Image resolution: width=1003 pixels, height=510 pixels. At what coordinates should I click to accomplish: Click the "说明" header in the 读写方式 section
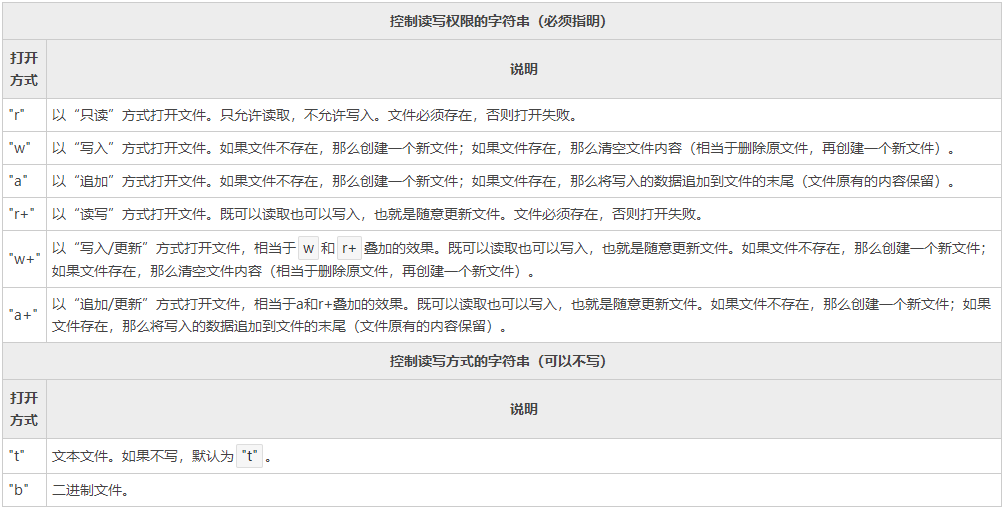(x=523, y=409)
